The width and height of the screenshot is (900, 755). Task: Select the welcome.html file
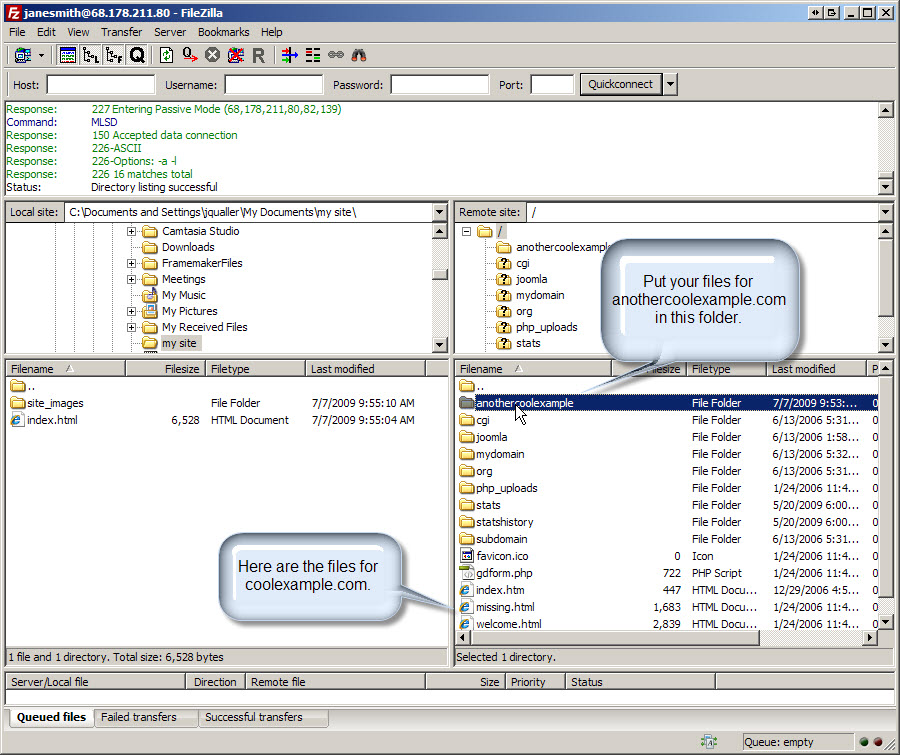[668, 624]
